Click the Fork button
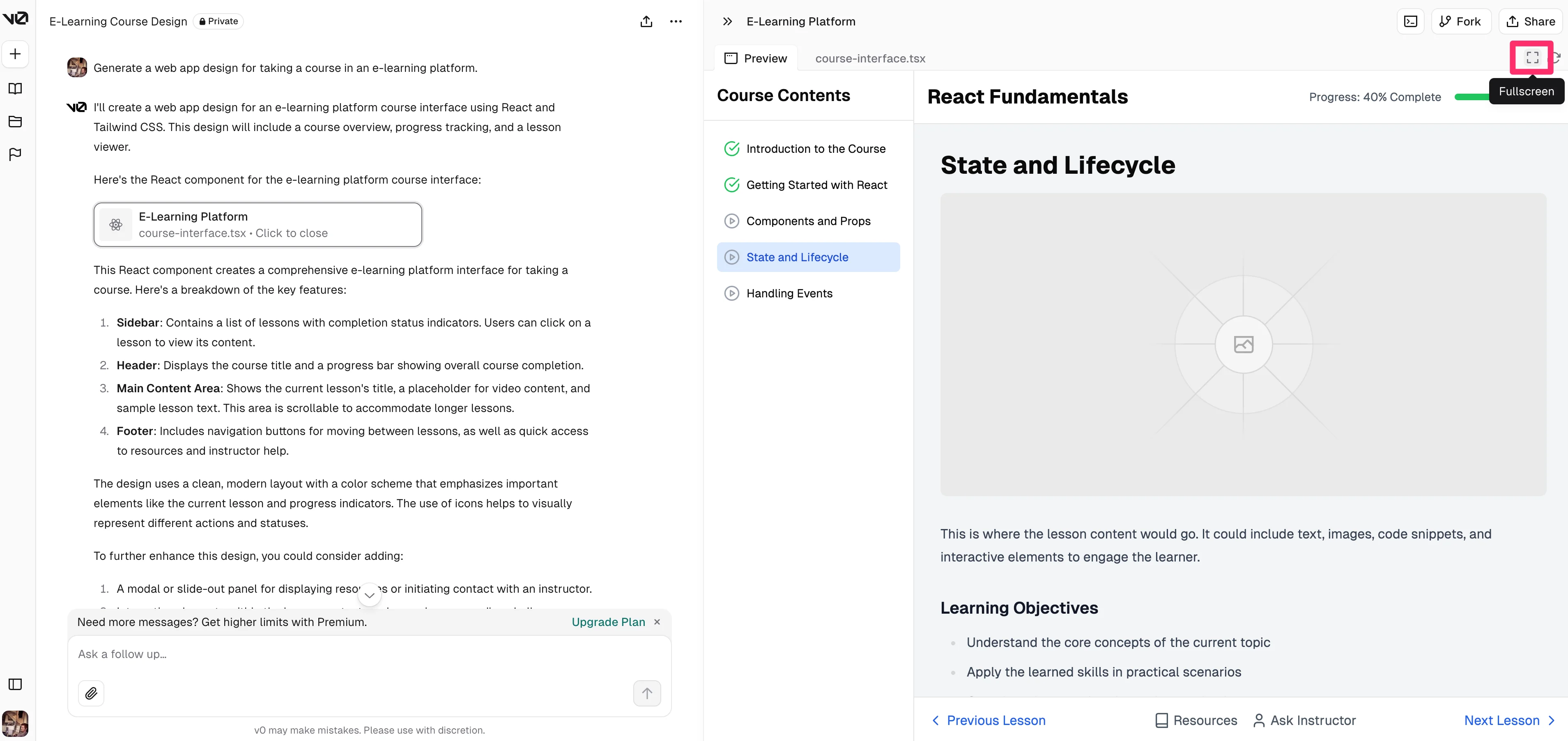1568x741 pixels. 1460,21
